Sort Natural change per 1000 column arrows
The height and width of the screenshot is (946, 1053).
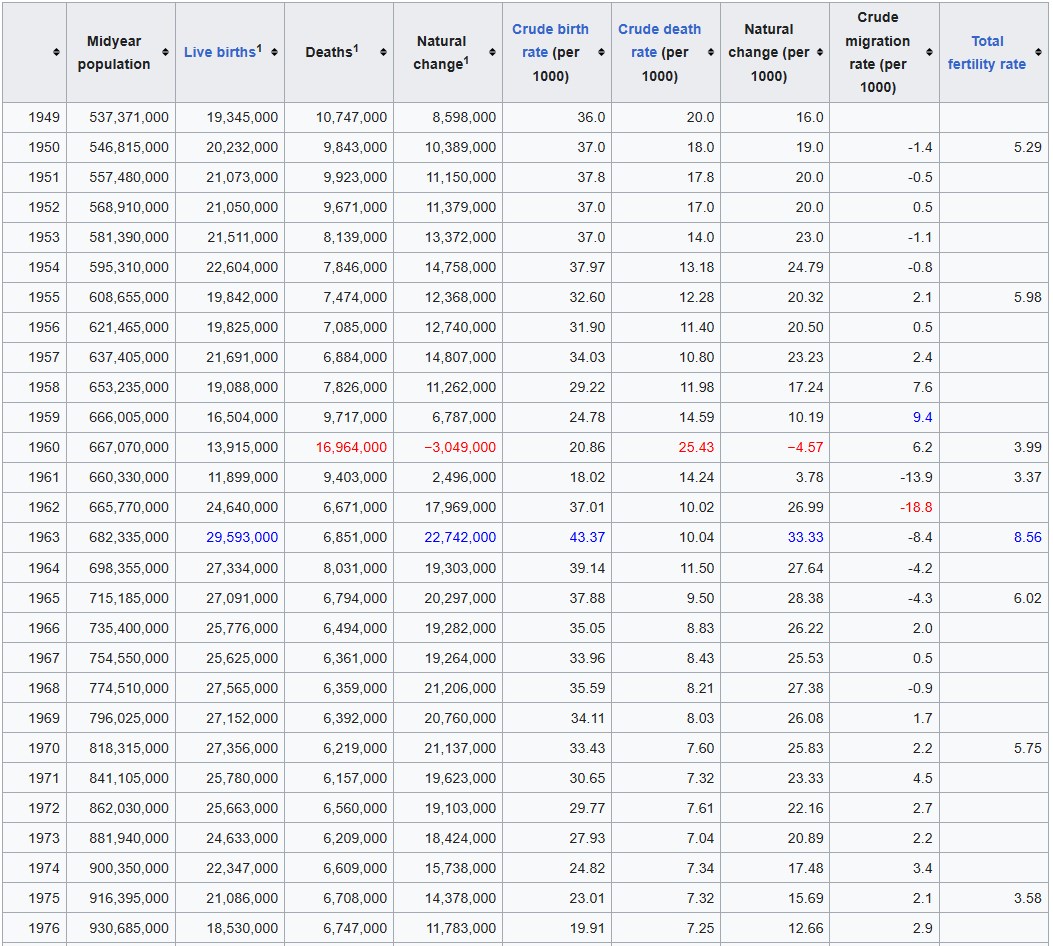[820, 52]
